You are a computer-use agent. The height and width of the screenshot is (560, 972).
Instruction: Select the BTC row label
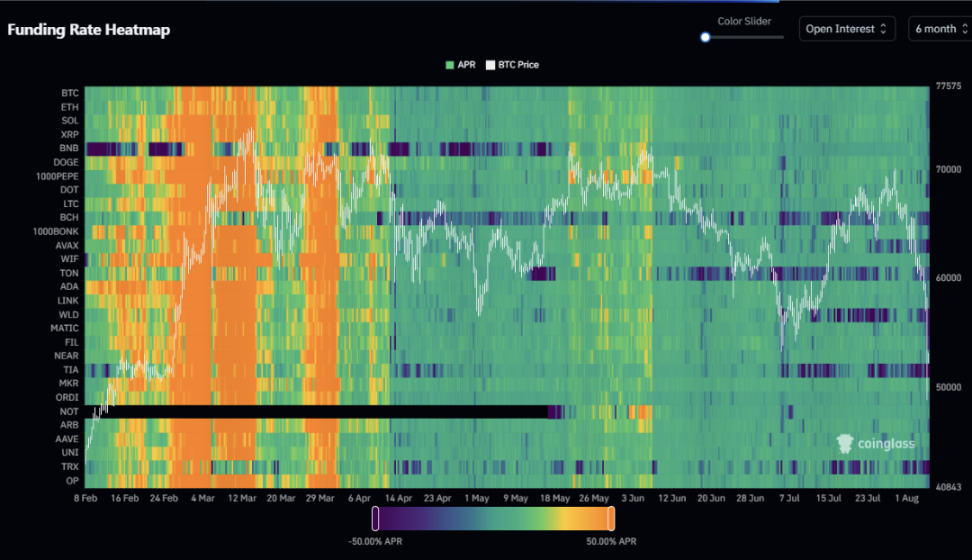69,93
